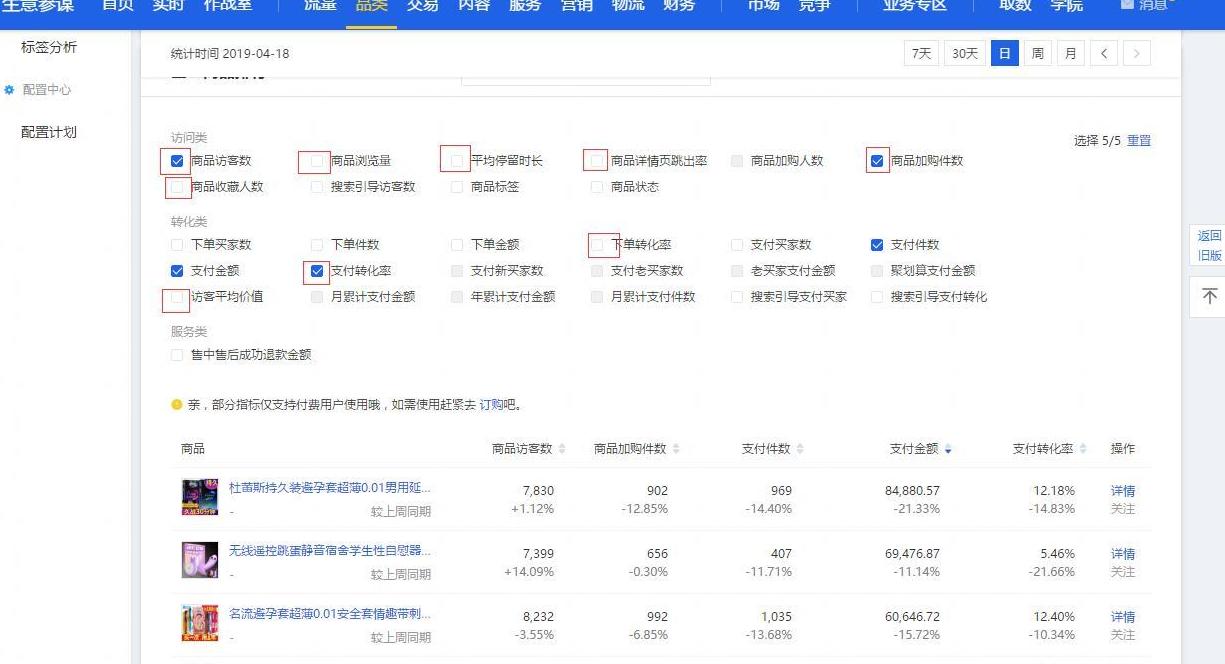Click the back-to-top arrow icon on right edge
This screenshot has width=1225, height=664.
[x=1209, y=297]
